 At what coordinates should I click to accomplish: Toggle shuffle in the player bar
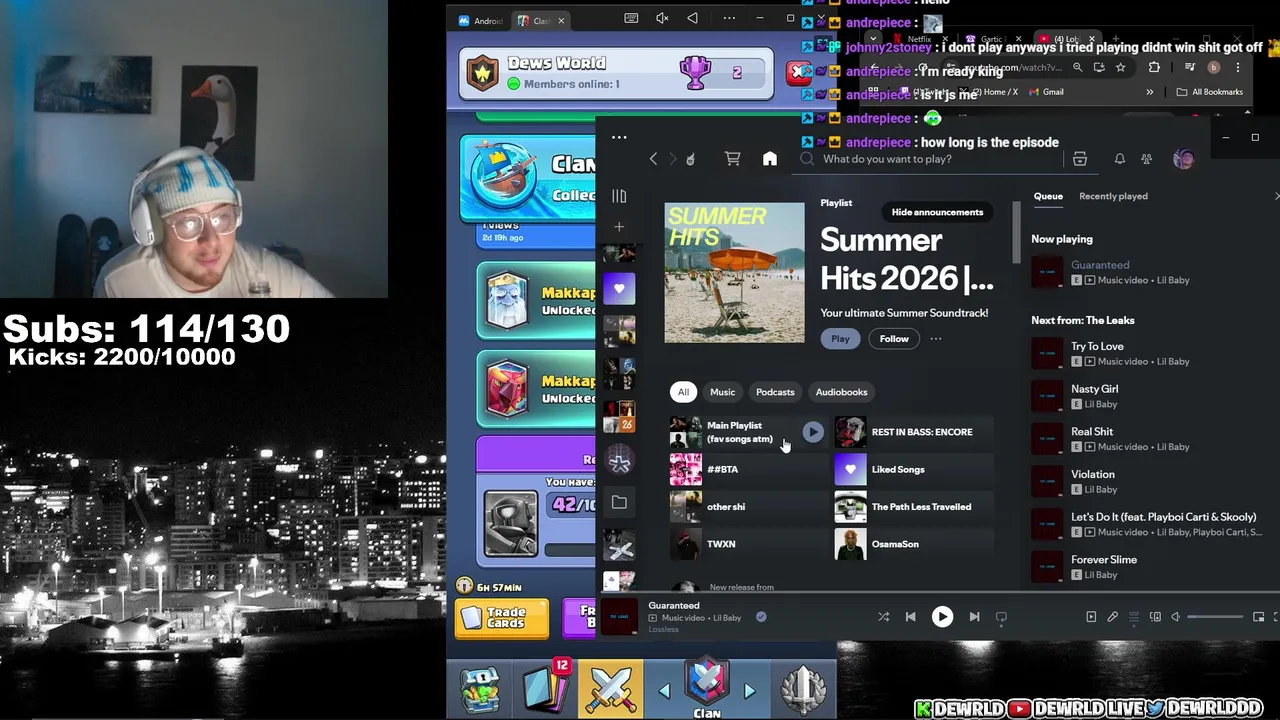tap(883, 617)
